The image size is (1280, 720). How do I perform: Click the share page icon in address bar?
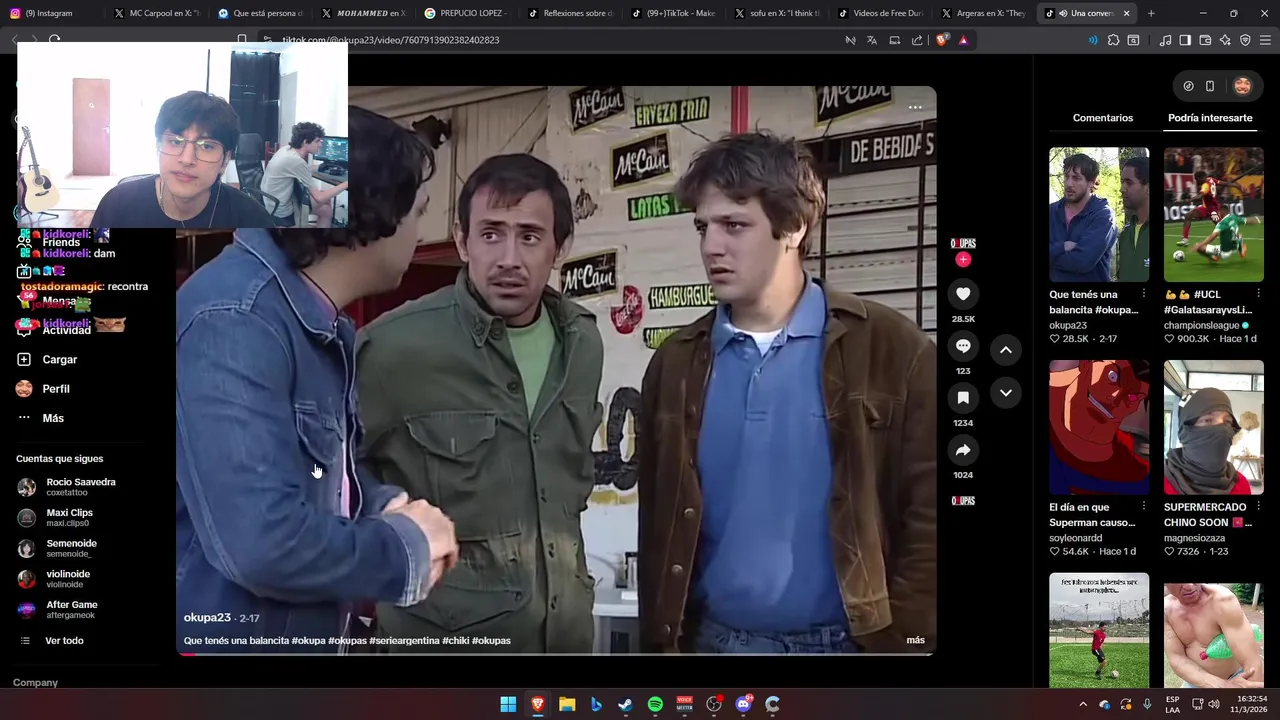point(917,40)
